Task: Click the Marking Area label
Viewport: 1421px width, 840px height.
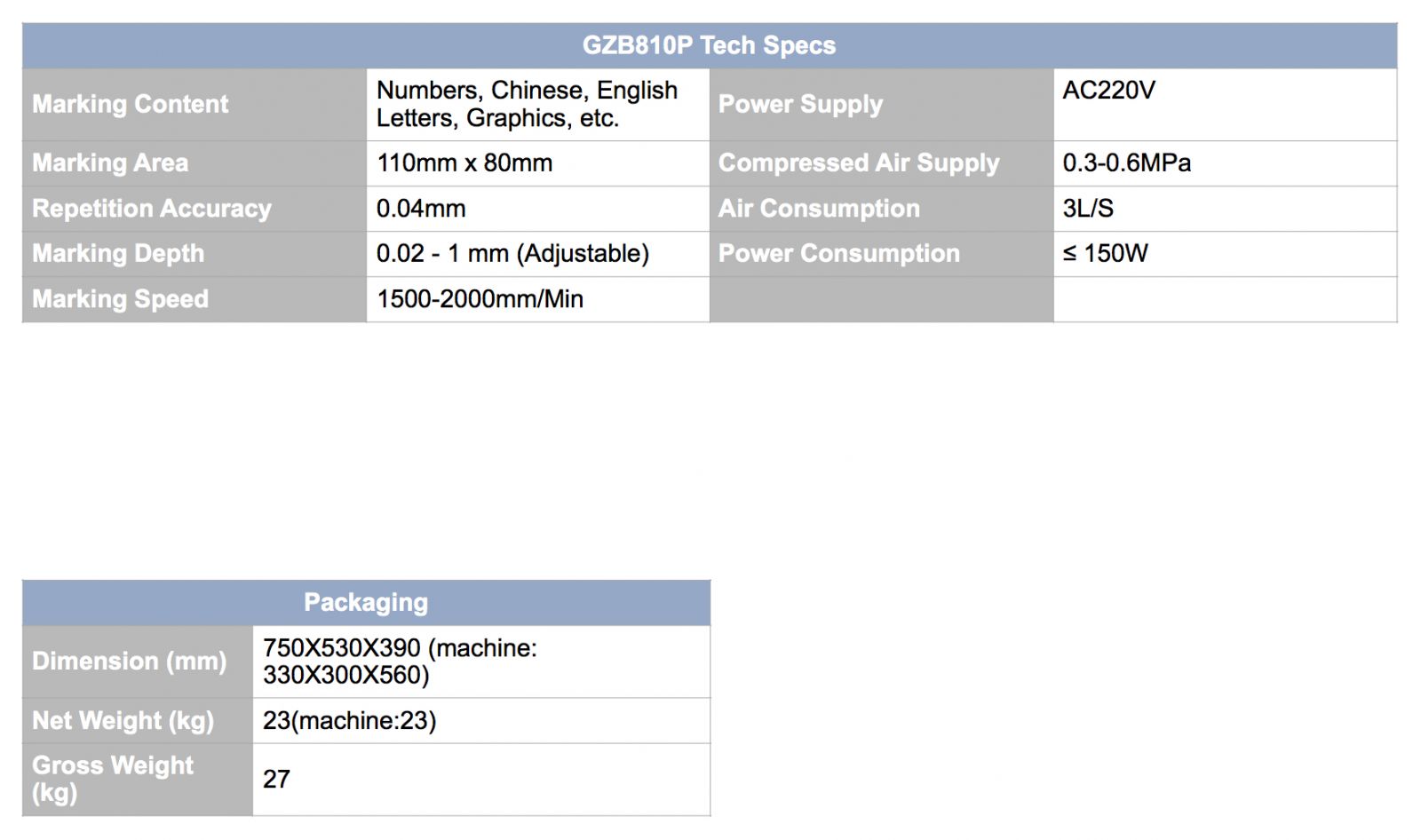Action: (110, 163)
